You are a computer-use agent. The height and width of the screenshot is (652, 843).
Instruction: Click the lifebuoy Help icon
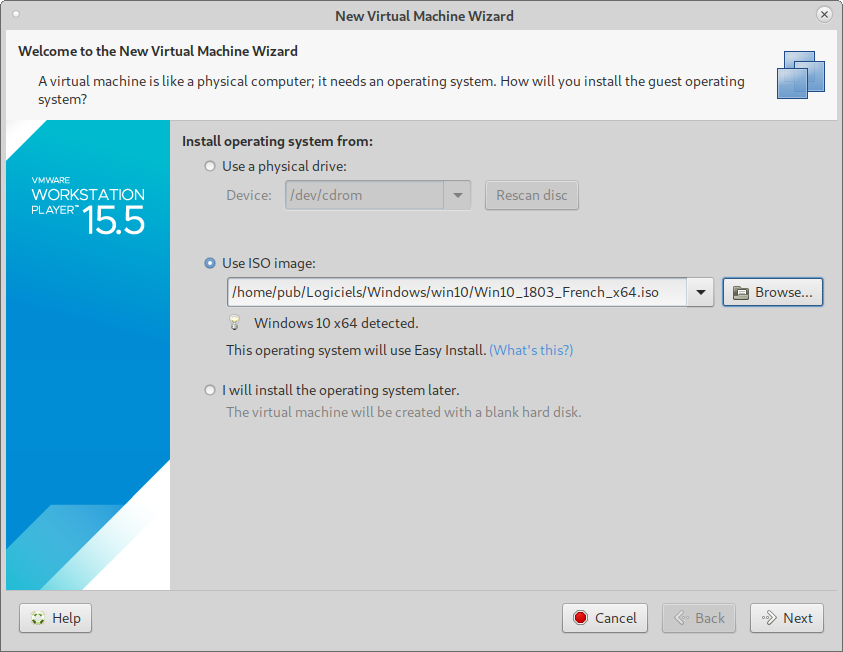38,618
